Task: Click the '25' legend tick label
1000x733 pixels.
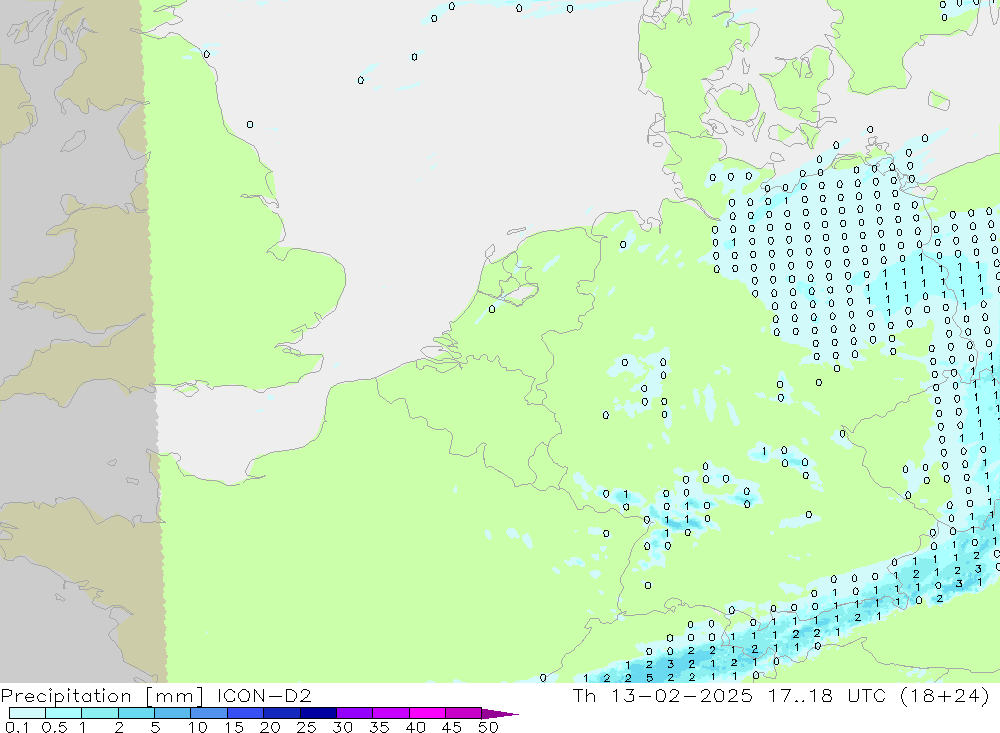Action: click(x=307, y=727)
